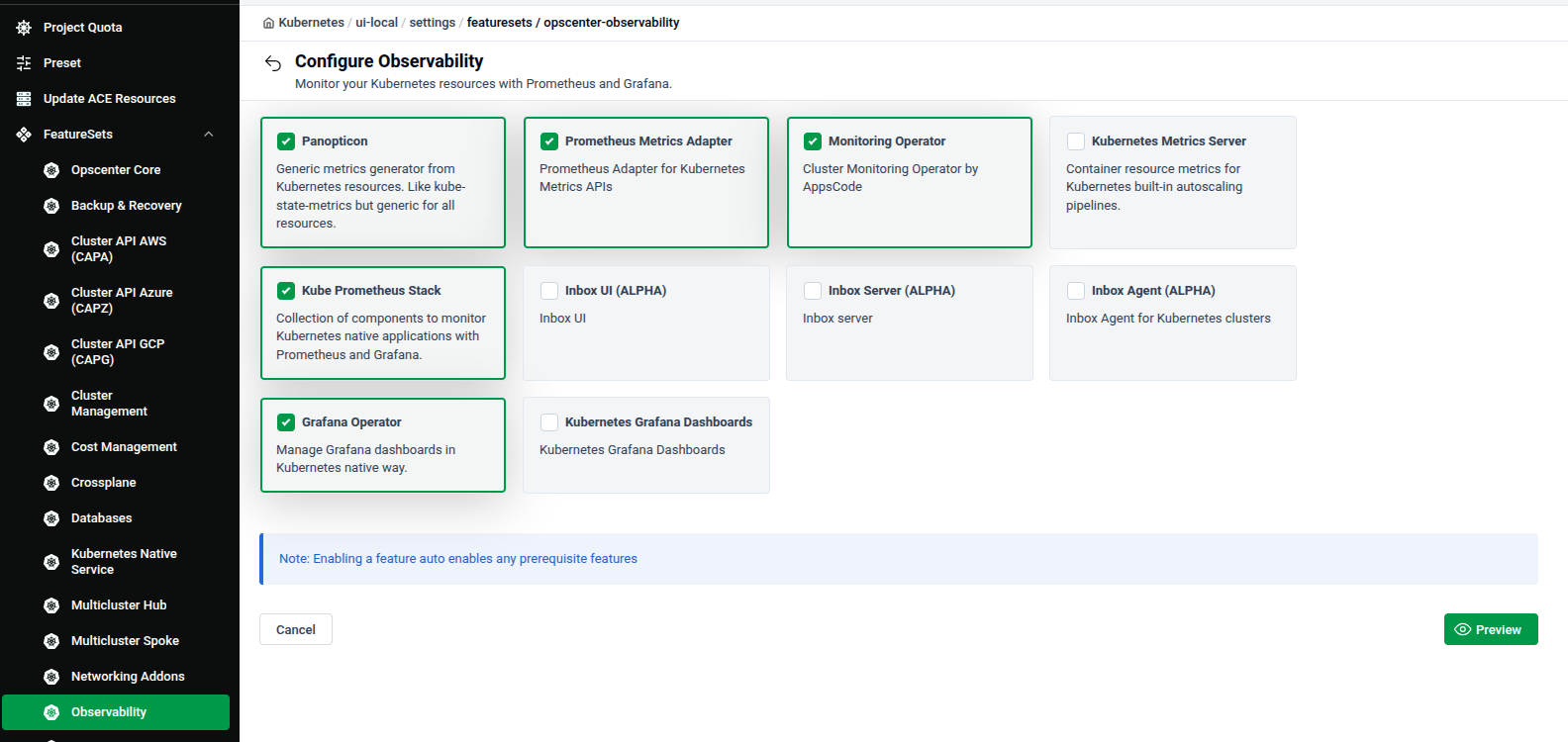Enable the Kubernetes Metrics Server checkbox
Viewport: 1568px width, 742px height.
[x=1076, y=141]
